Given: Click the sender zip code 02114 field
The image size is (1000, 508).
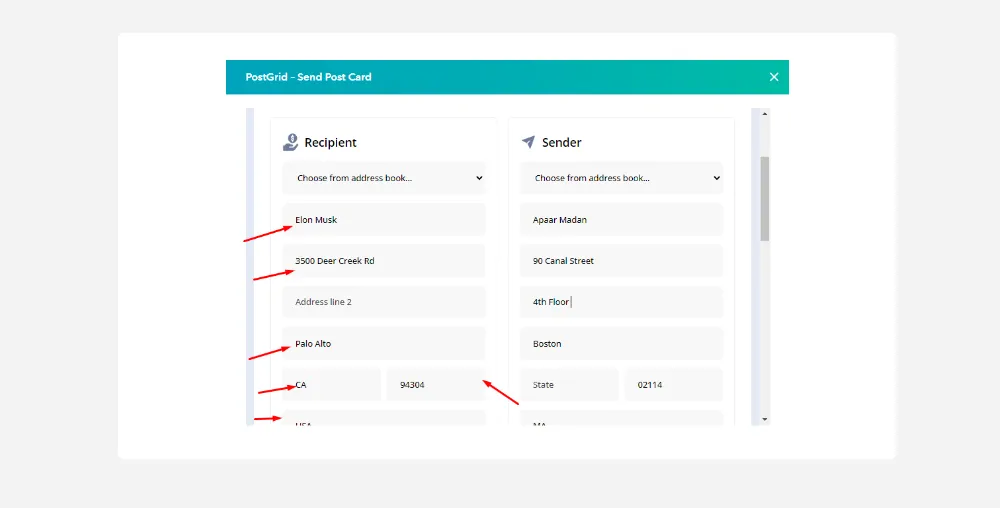Looking at the screenshot, I should point(673,385).
